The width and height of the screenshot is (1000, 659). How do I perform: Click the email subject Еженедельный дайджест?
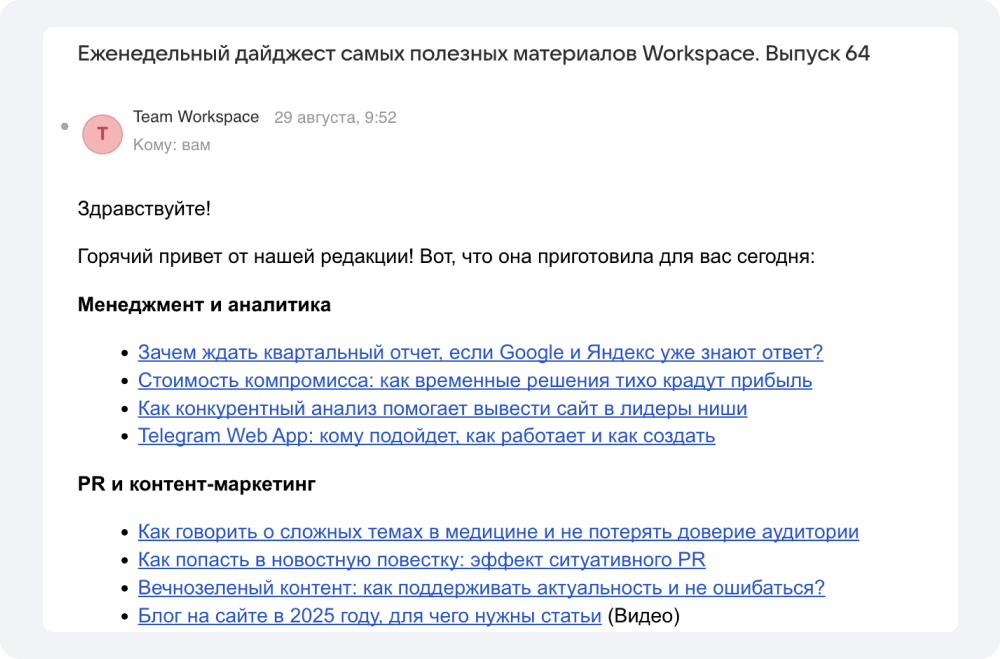tap(473, 54)
